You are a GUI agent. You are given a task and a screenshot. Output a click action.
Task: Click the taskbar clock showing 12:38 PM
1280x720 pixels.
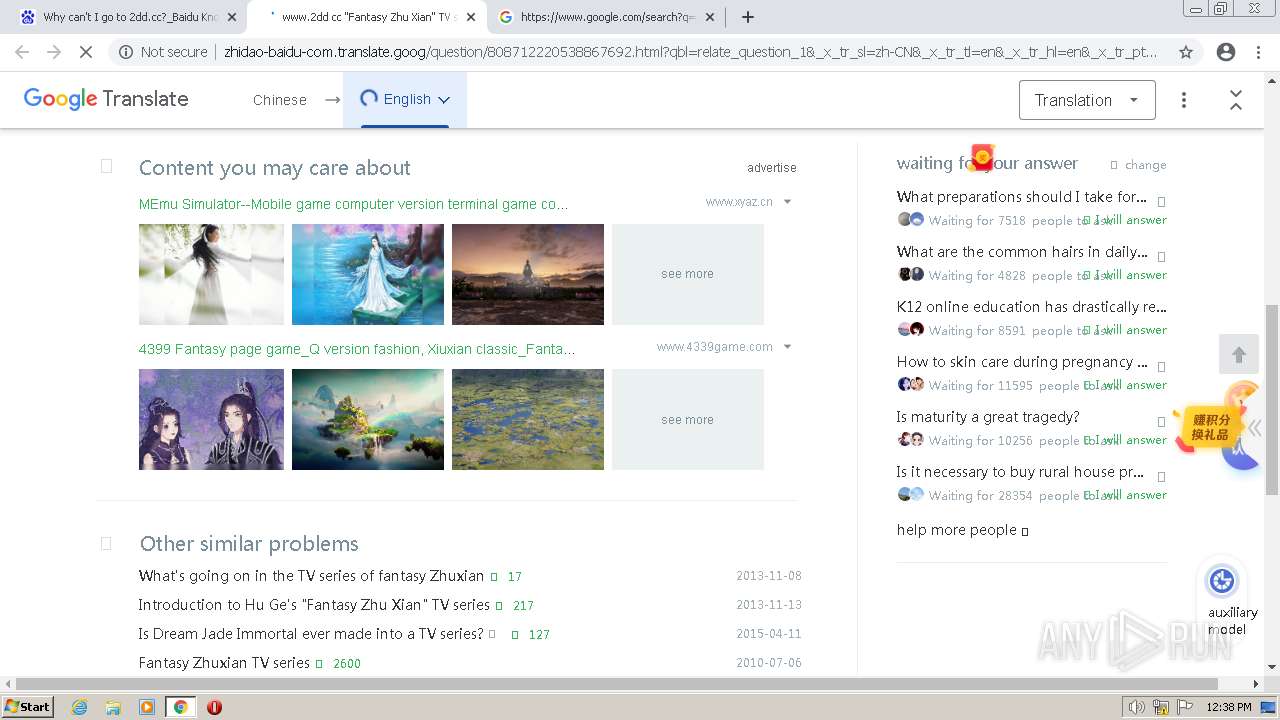click(x=1229, y=707)
